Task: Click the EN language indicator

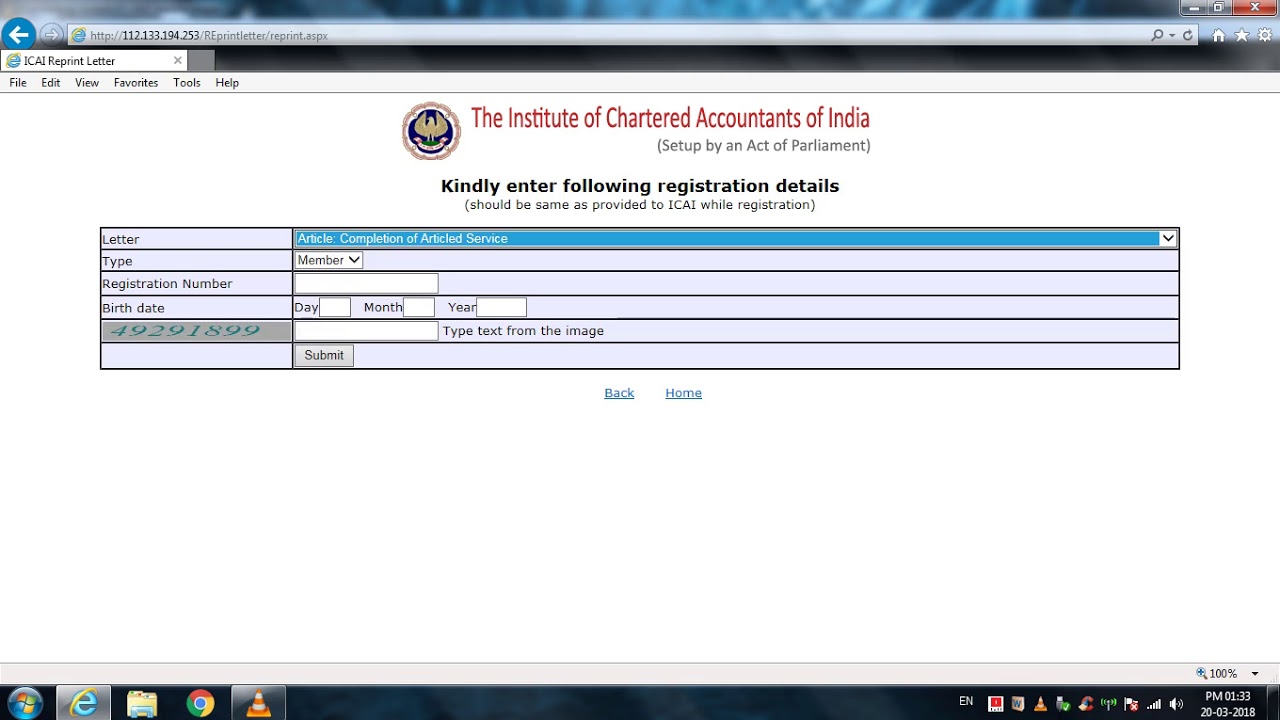Action: [966, 702]
